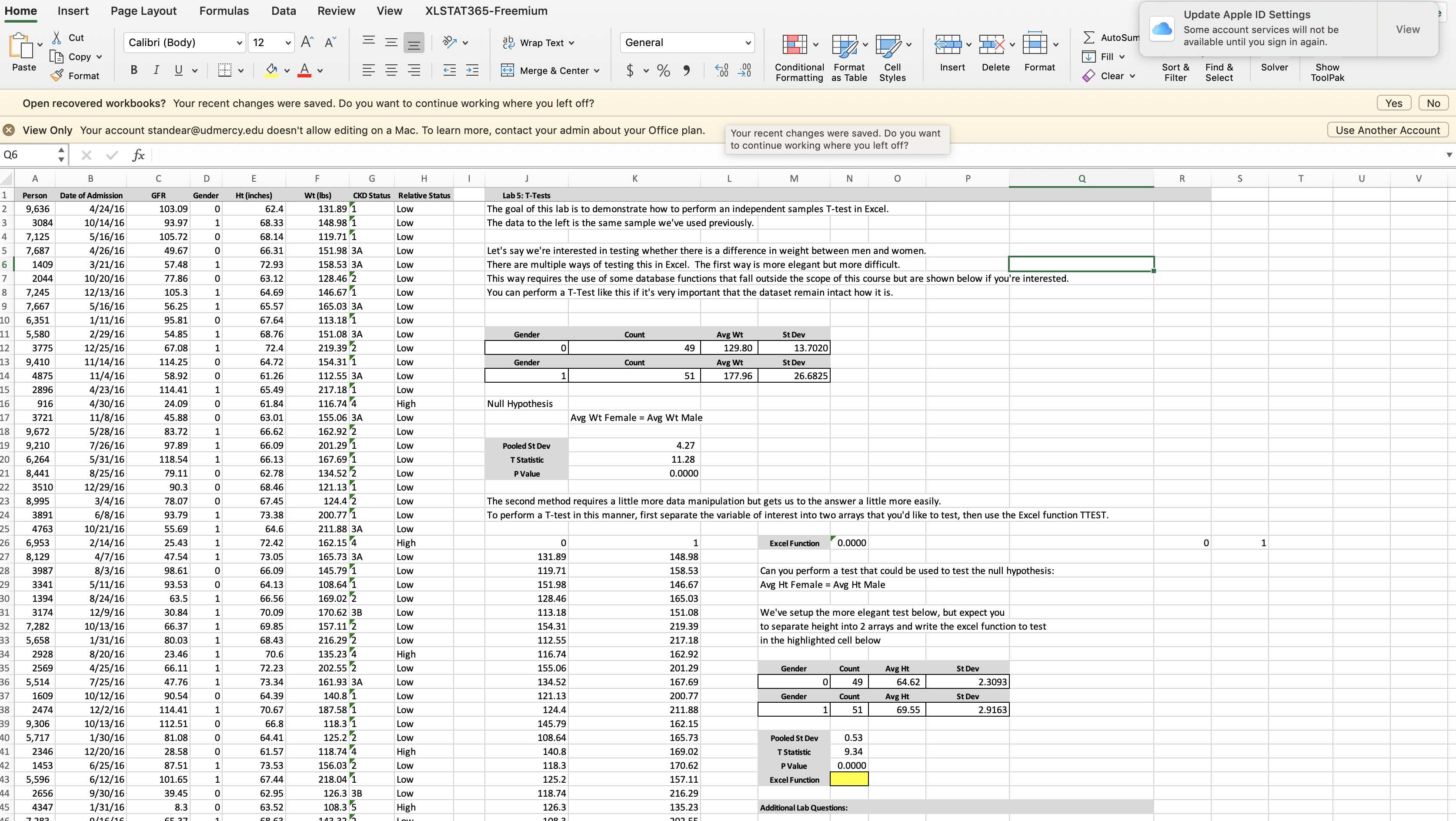1456x821 pixels.
Task: Select the red font color swatch
Action: pyautogui.click(x=305, y=75)
